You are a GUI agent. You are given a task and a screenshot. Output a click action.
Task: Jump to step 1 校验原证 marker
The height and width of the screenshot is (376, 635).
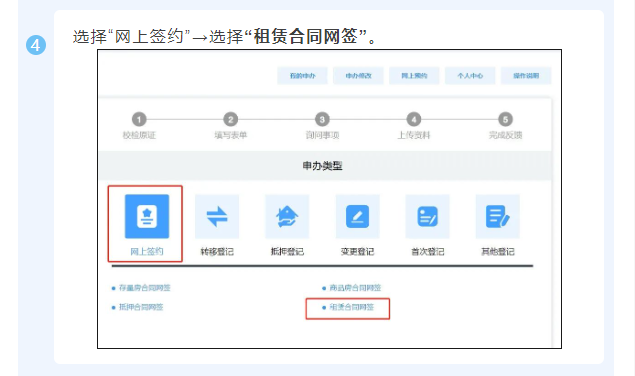pyautogui.click(x=139, y=120)
